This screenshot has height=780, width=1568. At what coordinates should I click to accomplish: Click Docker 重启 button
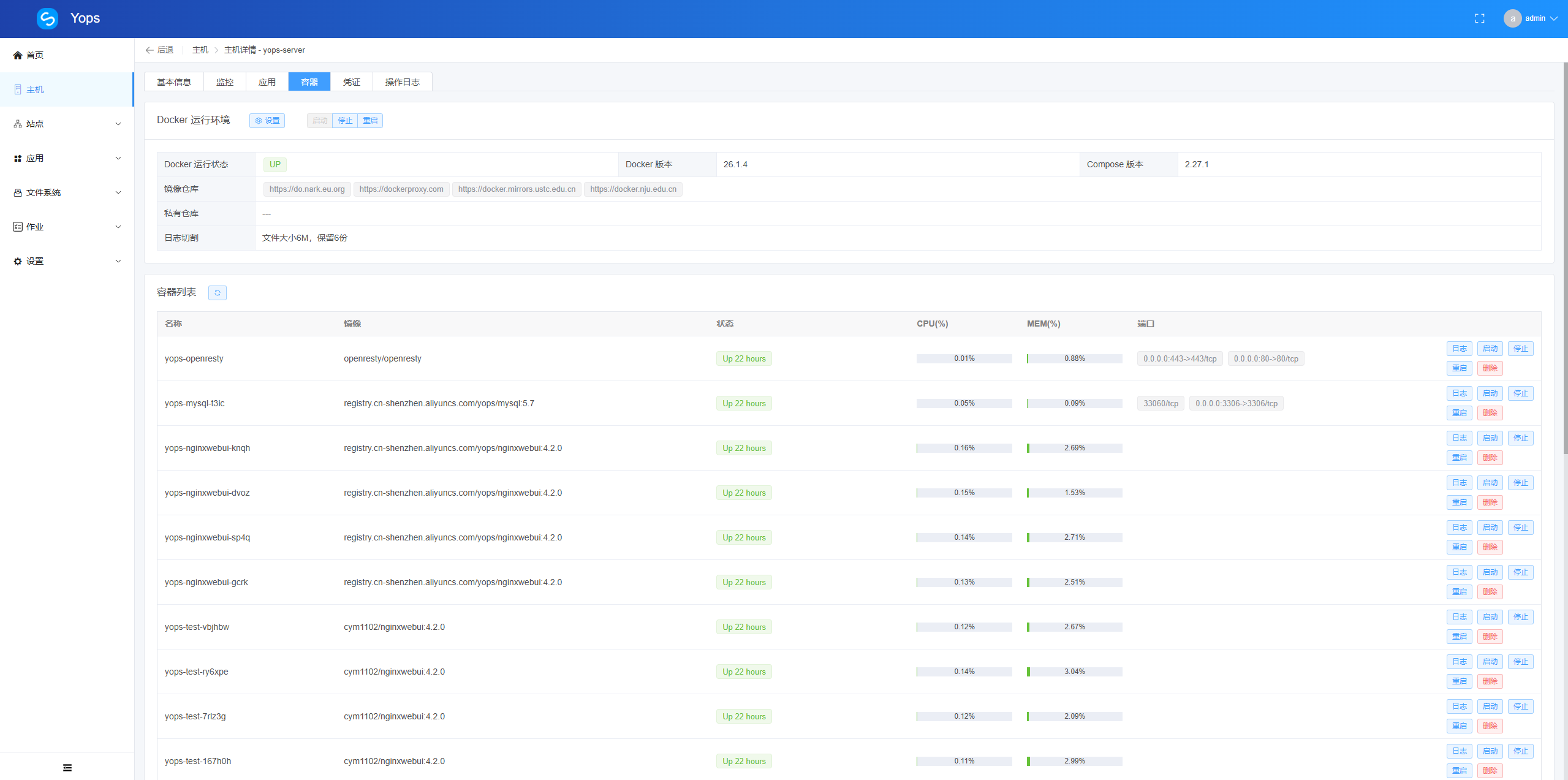tap(370, 121)
